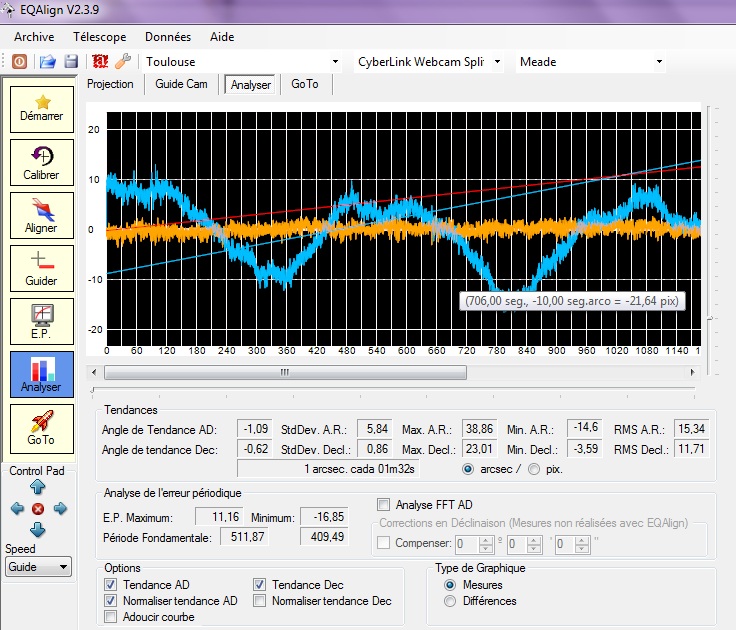Screen dimensions: 736x630
Task: Move telescope down with control pad arrow
Action: click(38, 530)
